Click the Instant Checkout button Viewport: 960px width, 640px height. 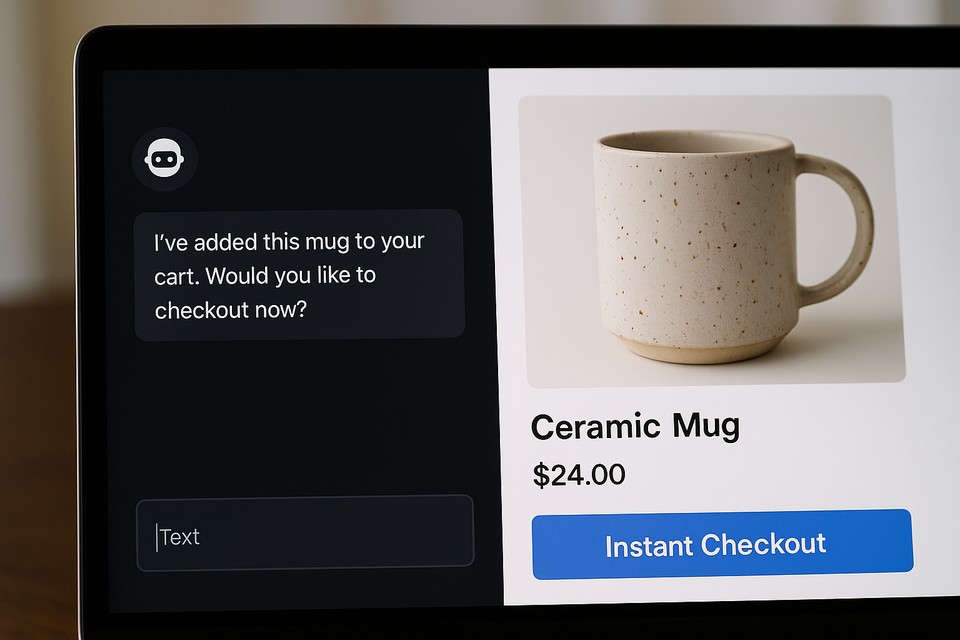pos(722,544)
